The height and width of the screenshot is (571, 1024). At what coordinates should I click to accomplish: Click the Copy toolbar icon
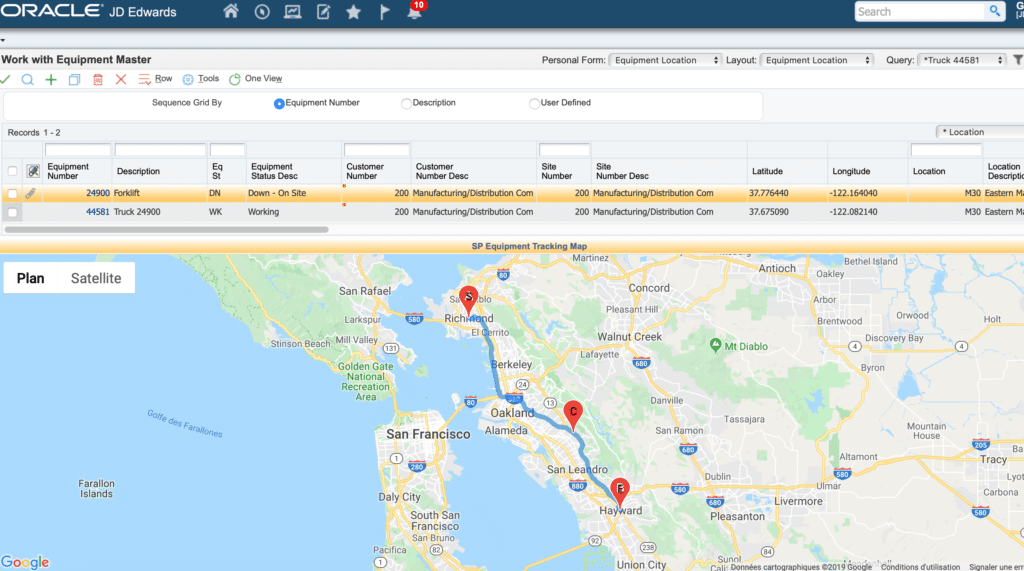[x=74, y=80]
